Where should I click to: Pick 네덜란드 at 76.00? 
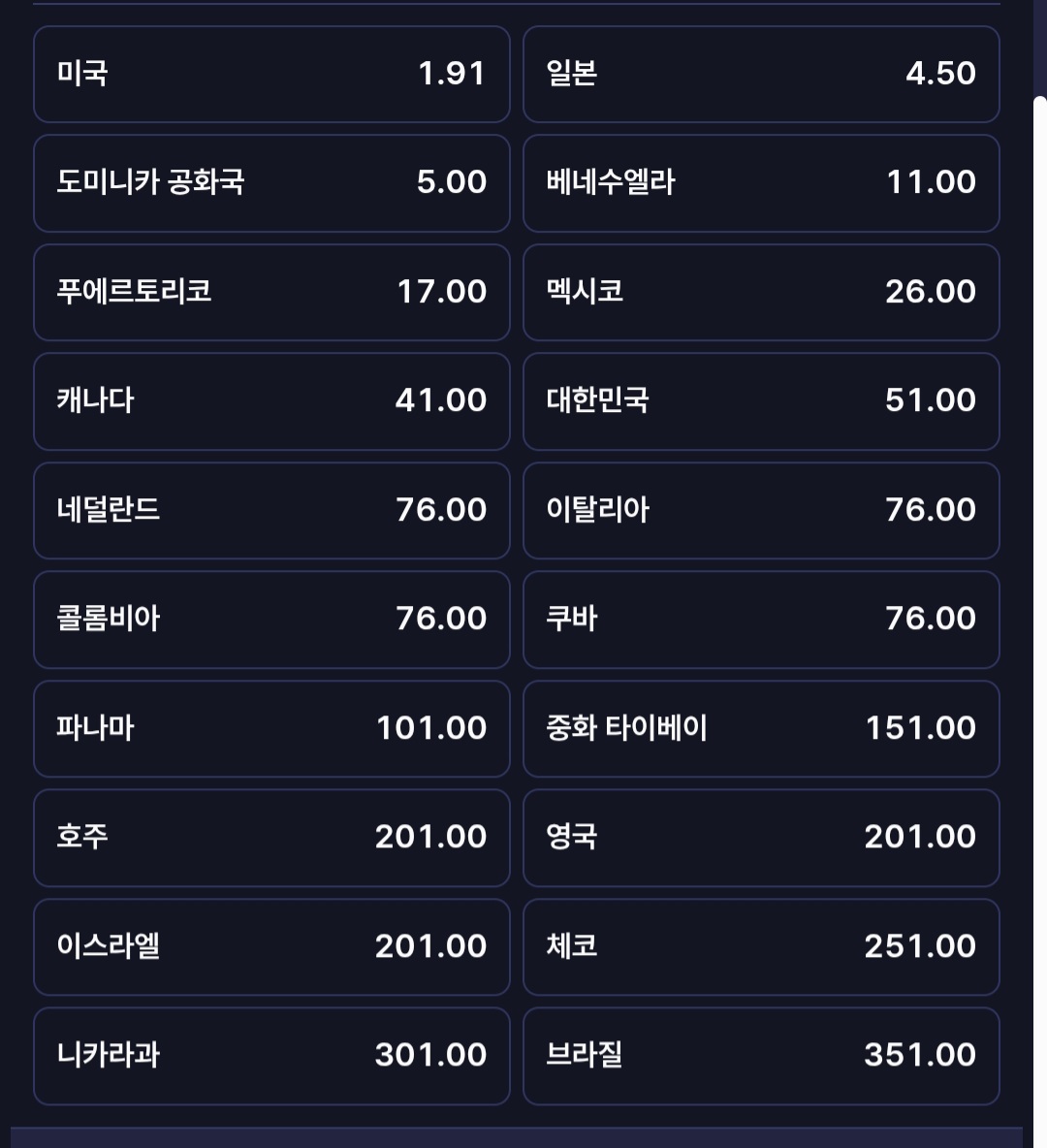point(271,510)
